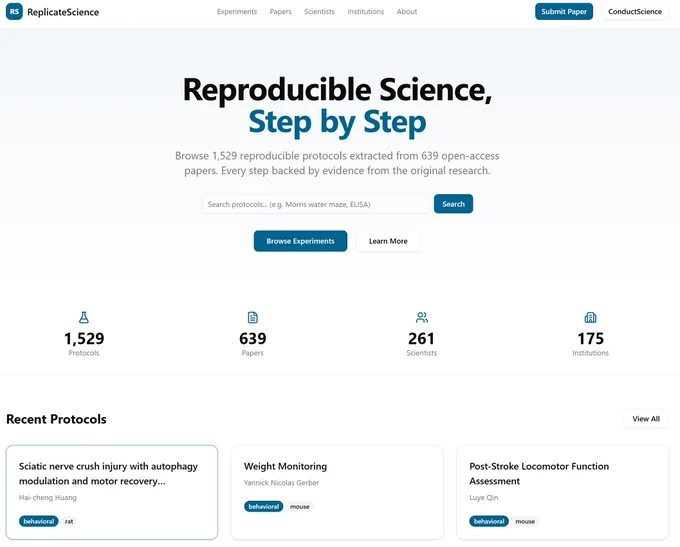Open the Weight Monitoring protocol card
Screen dimensions: 680x547
(337, 492)
